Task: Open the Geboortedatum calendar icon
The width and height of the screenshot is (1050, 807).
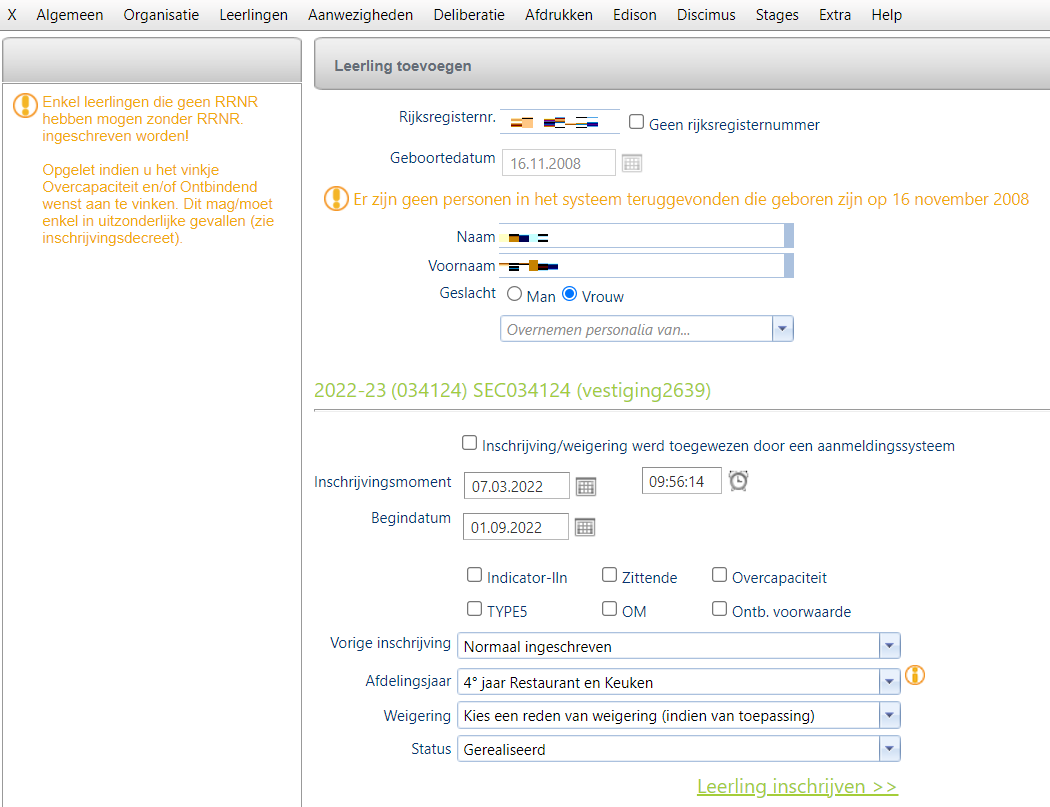Action: (x=631, y=163)
